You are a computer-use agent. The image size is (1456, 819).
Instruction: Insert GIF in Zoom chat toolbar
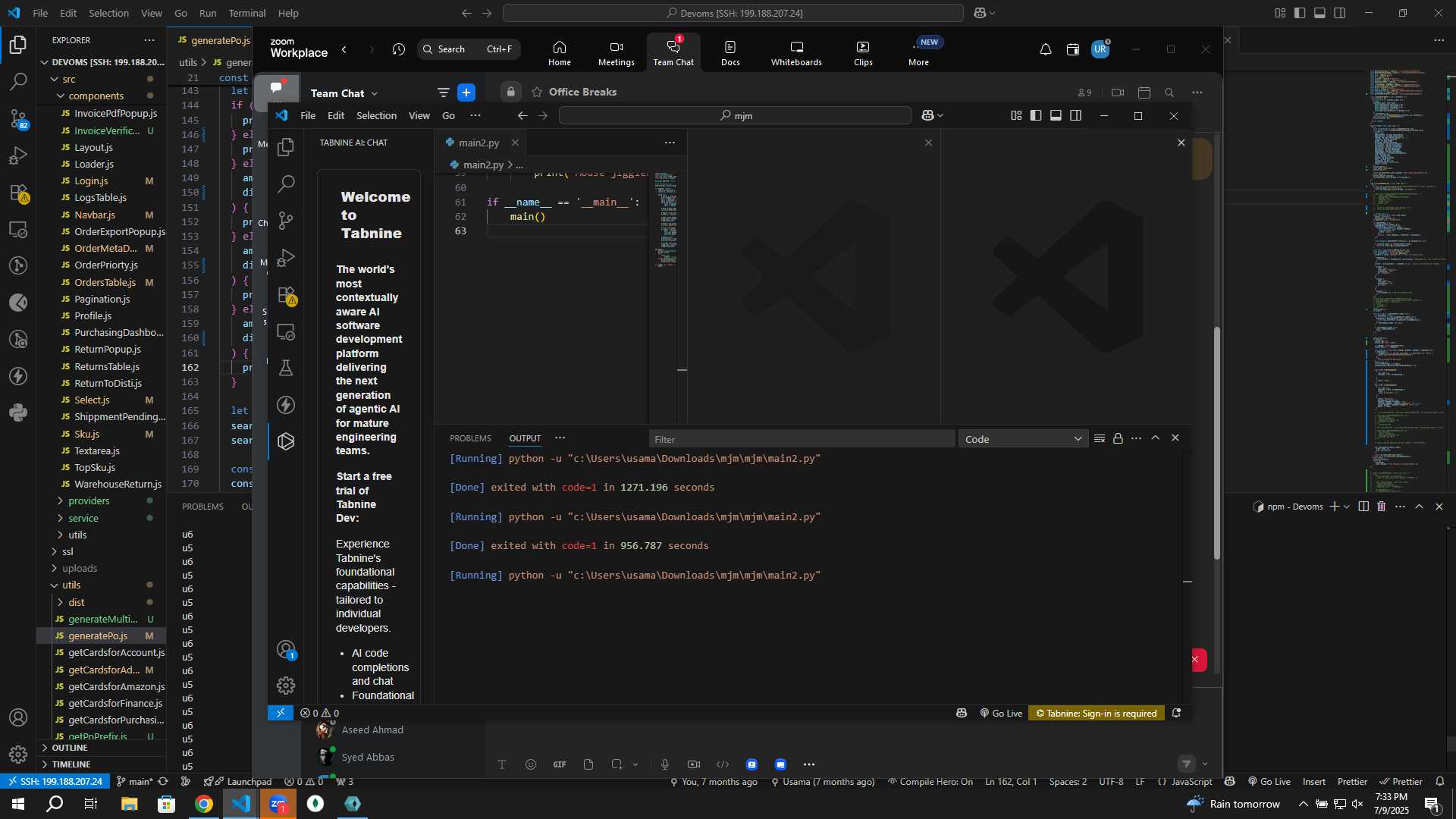(560, 764)
